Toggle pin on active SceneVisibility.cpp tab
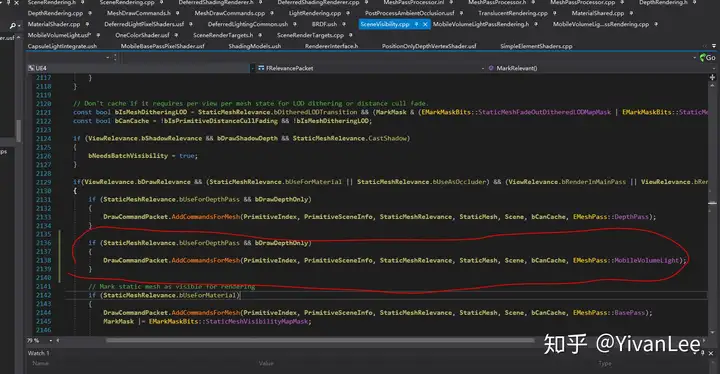Image resolution: width=720 pixels, height=374 pixels. click(416, 24)
